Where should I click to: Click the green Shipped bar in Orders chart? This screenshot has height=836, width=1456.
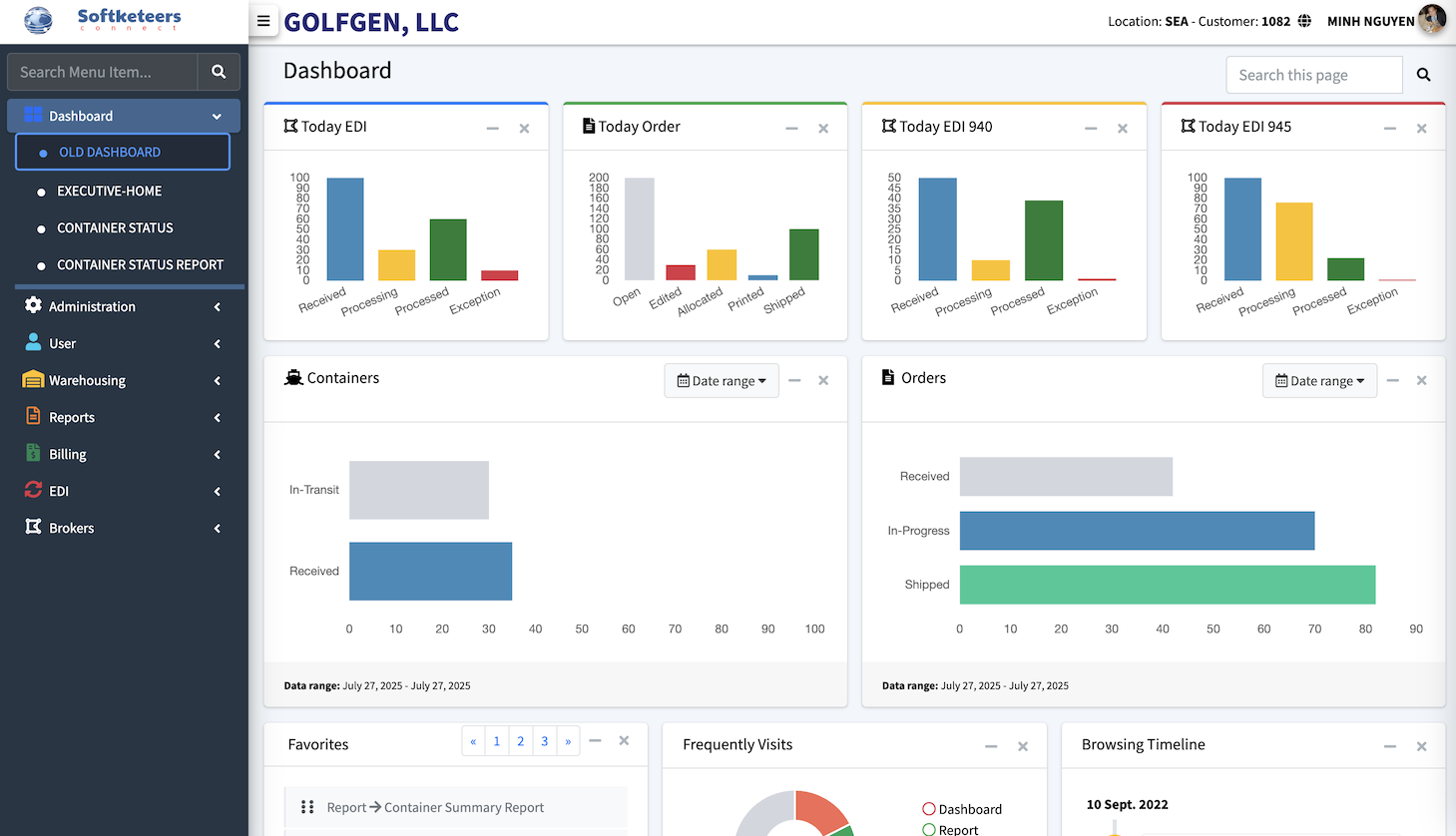(1167, 585)
